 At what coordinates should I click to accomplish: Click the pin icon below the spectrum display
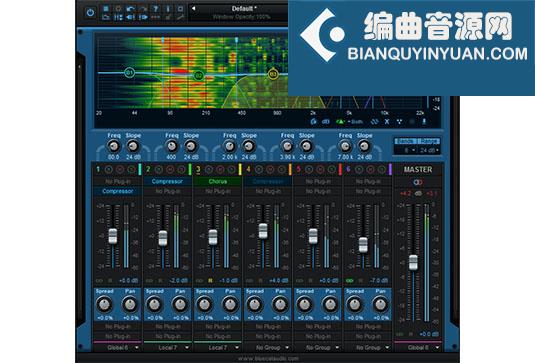(424, 121)
